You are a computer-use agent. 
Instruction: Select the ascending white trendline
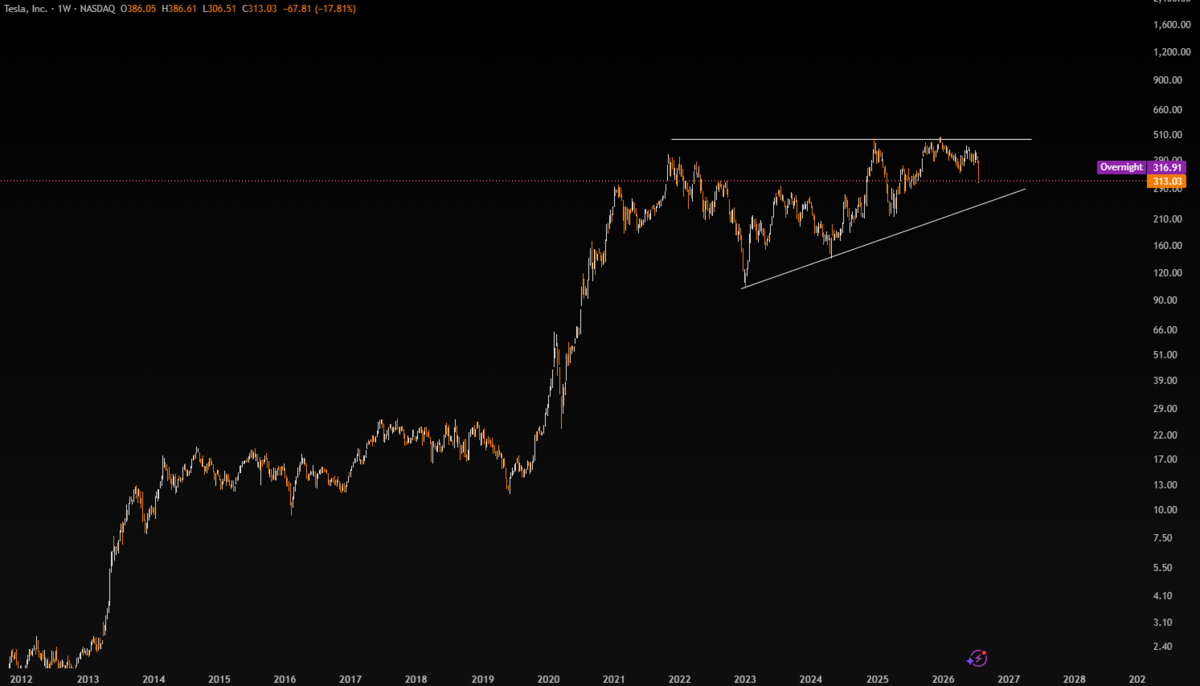pyautogui.click(x=884, y=238)
